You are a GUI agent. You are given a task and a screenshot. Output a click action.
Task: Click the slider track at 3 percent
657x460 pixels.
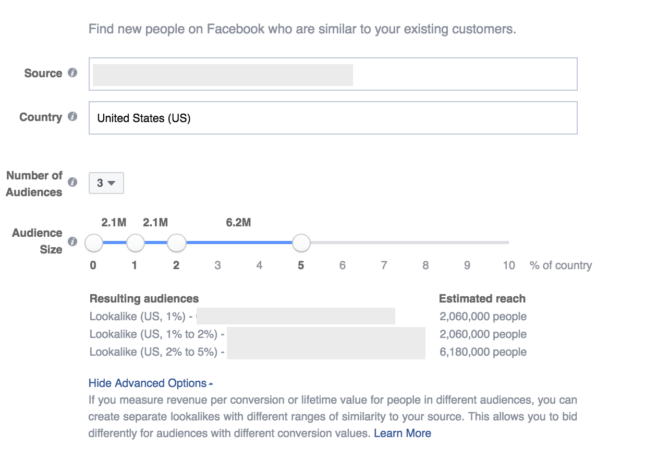tap(218, 243)
